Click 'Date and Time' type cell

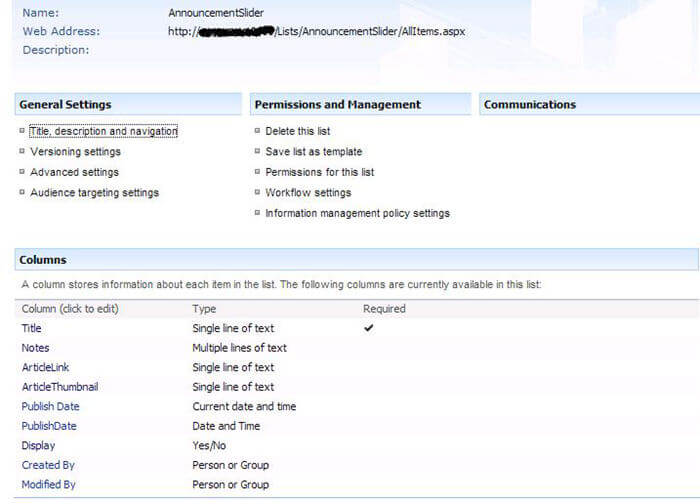click(x=226, y=426)
